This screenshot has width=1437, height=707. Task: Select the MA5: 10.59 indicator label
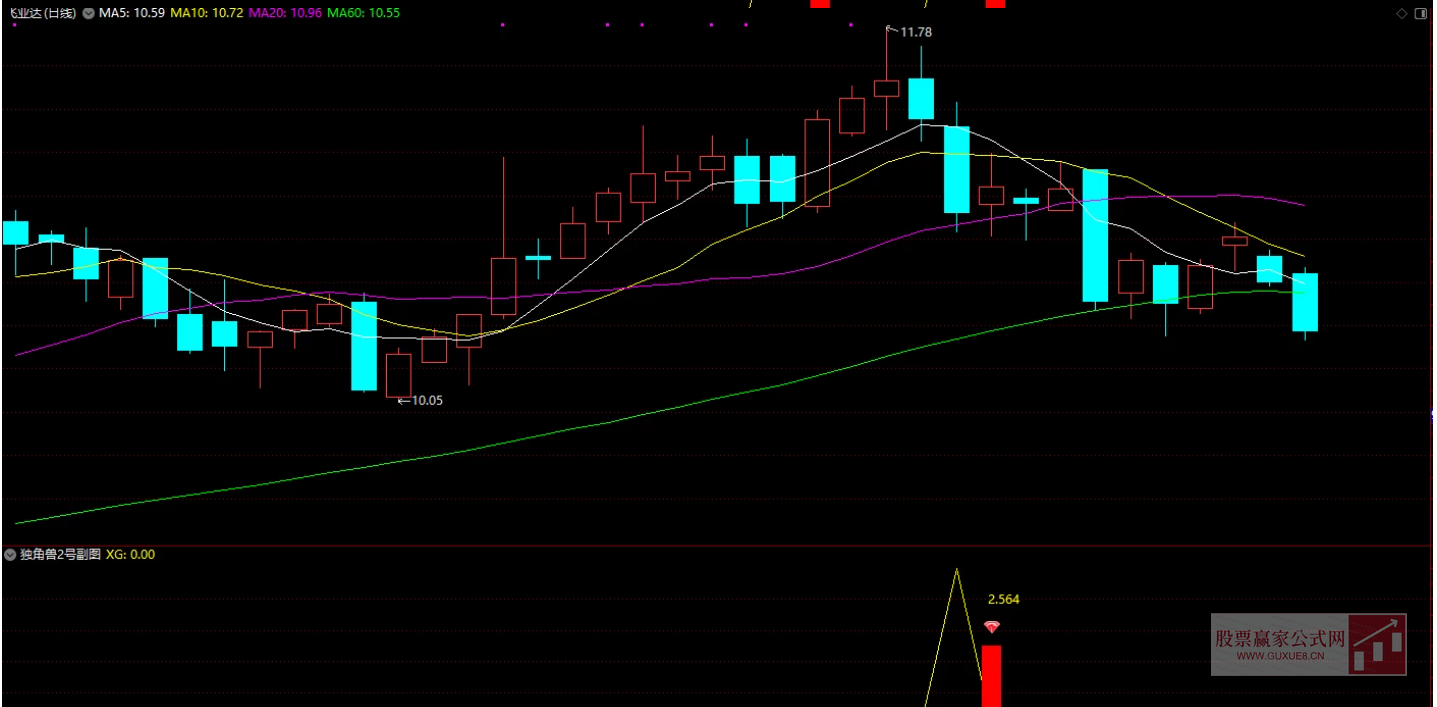coord(131,13)
